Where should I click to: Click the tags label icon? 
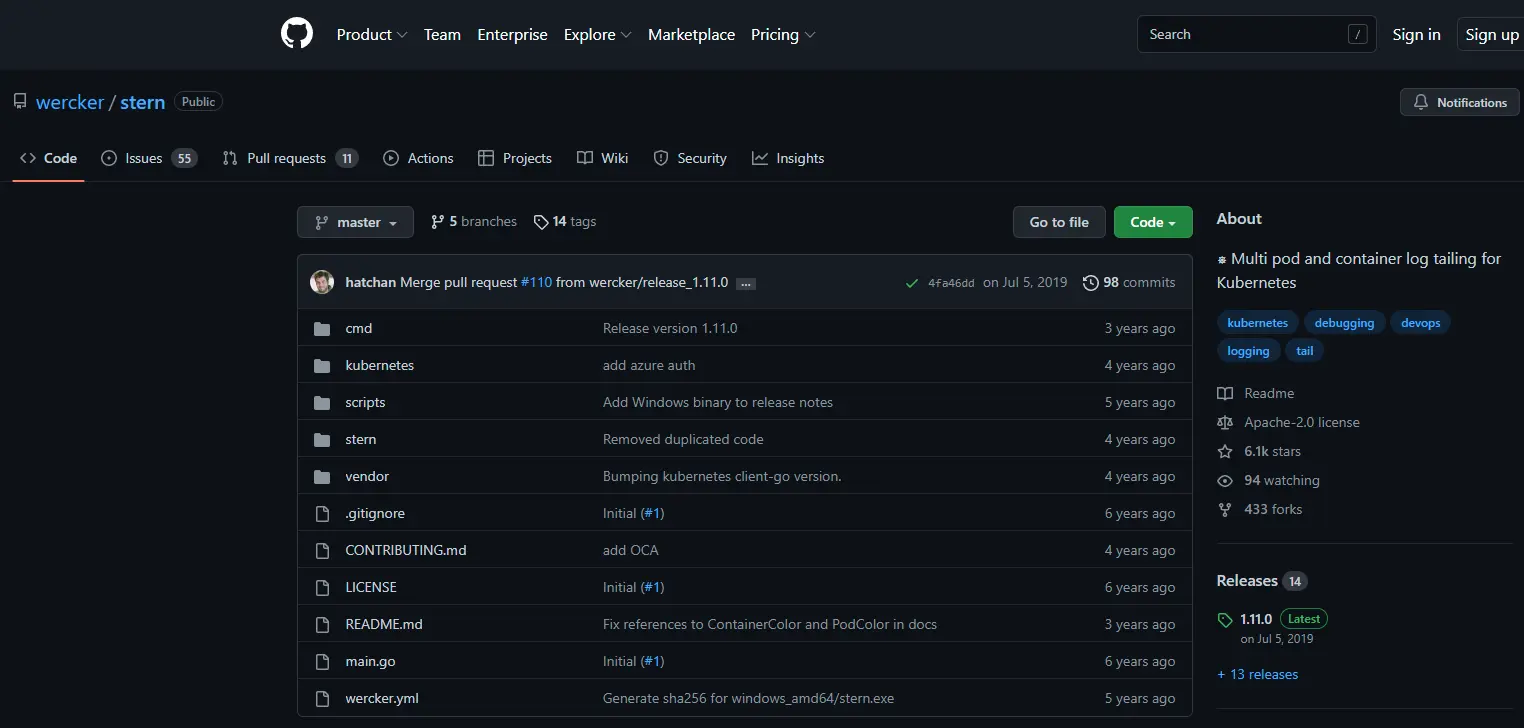pyautogui.click(x=541, y=222)
